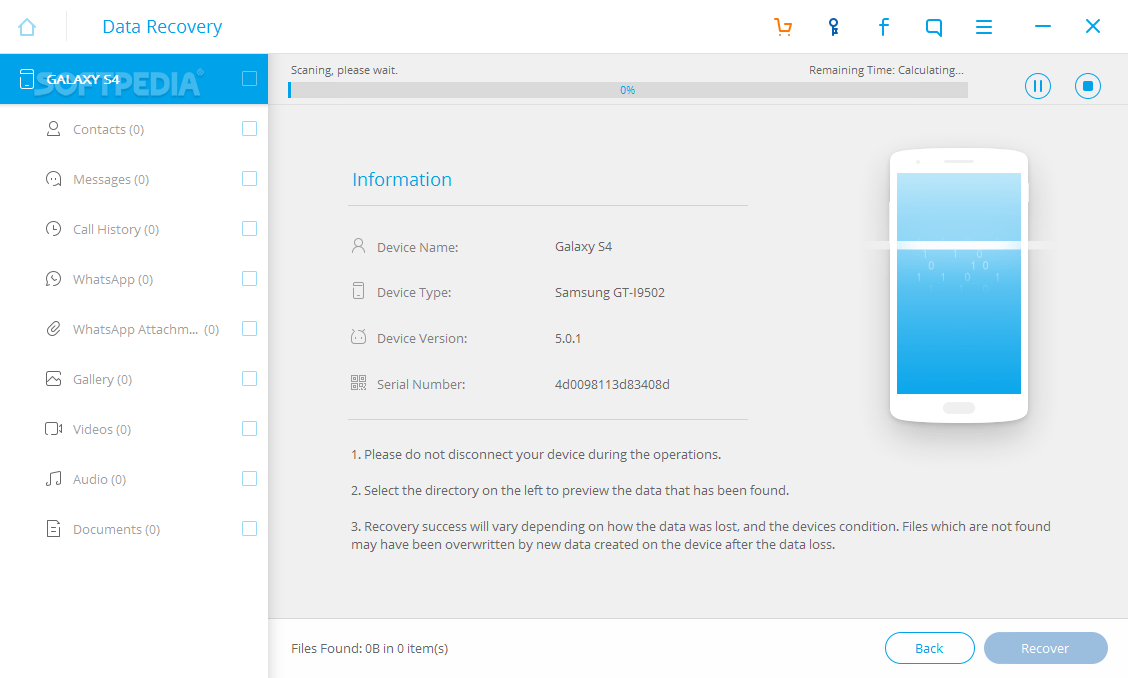Click the Device Version Android icon

click(x=358, y=336)
